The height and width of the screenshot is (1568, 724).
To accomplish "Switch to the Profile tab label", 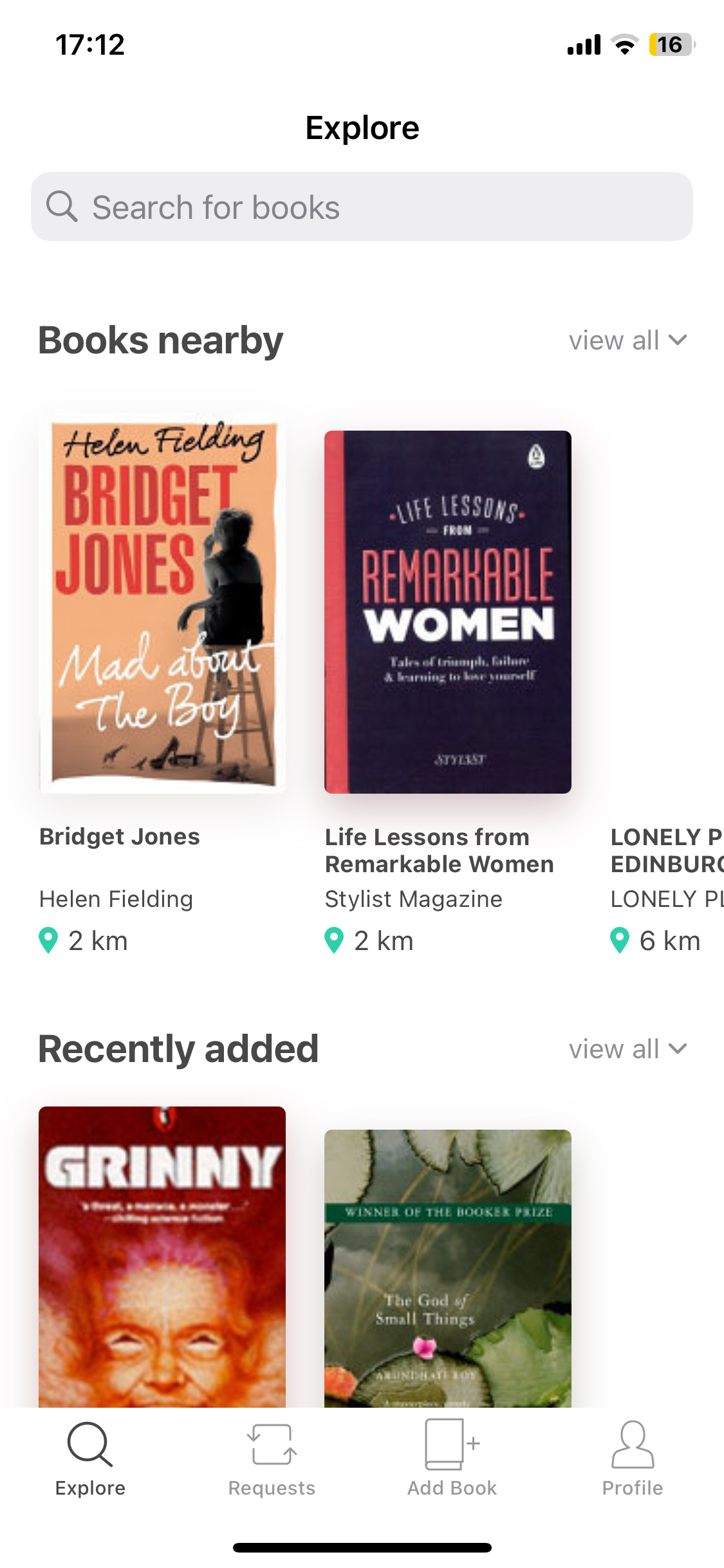I will point(632,1488).
